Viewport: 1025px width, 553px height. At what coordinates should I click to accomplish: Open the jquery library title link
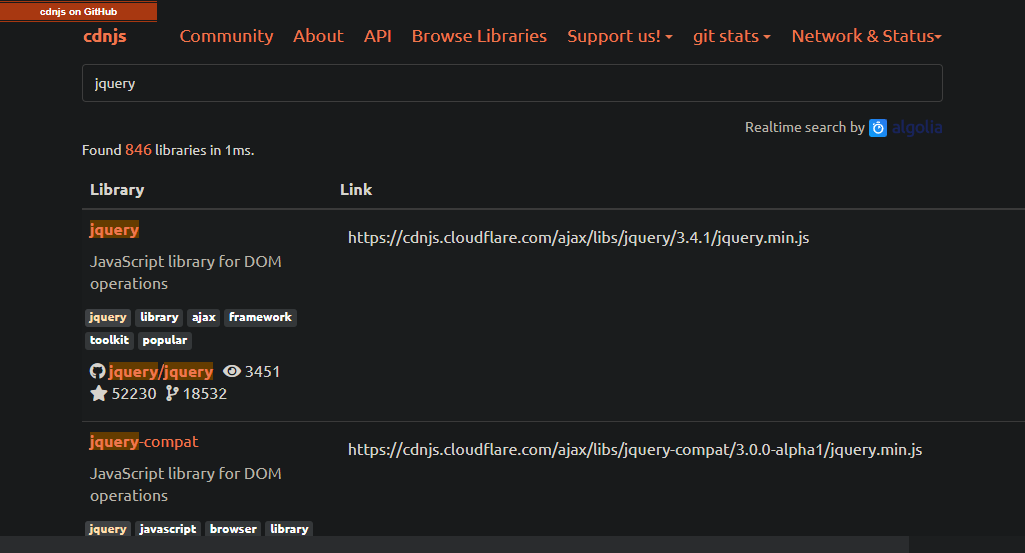[x=114, y=229]
